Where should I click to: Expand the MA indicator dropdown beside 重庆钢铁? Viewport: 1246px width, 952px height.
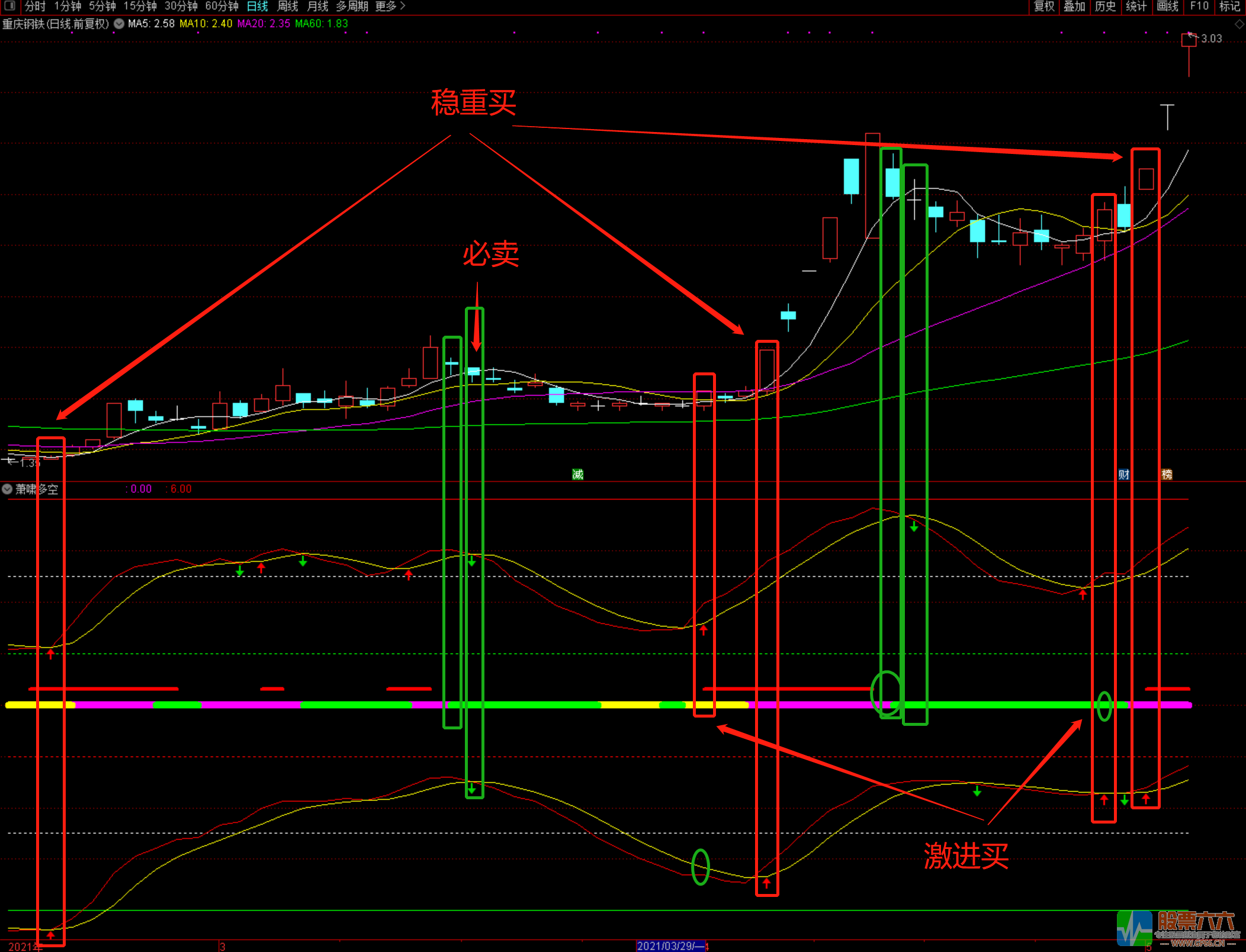point(119,24)
